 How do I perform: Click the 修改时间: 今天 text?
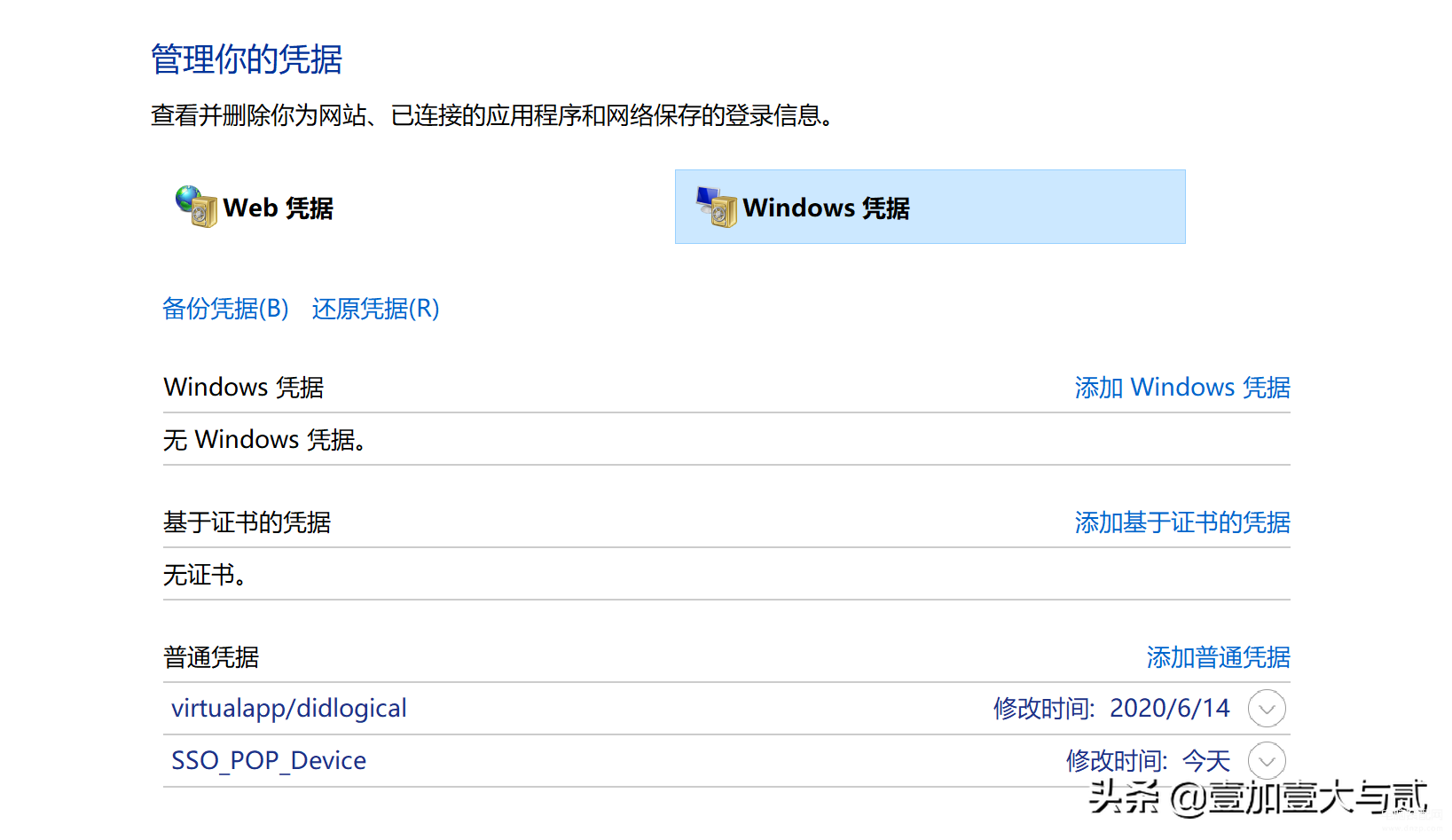click(1148, 760)
